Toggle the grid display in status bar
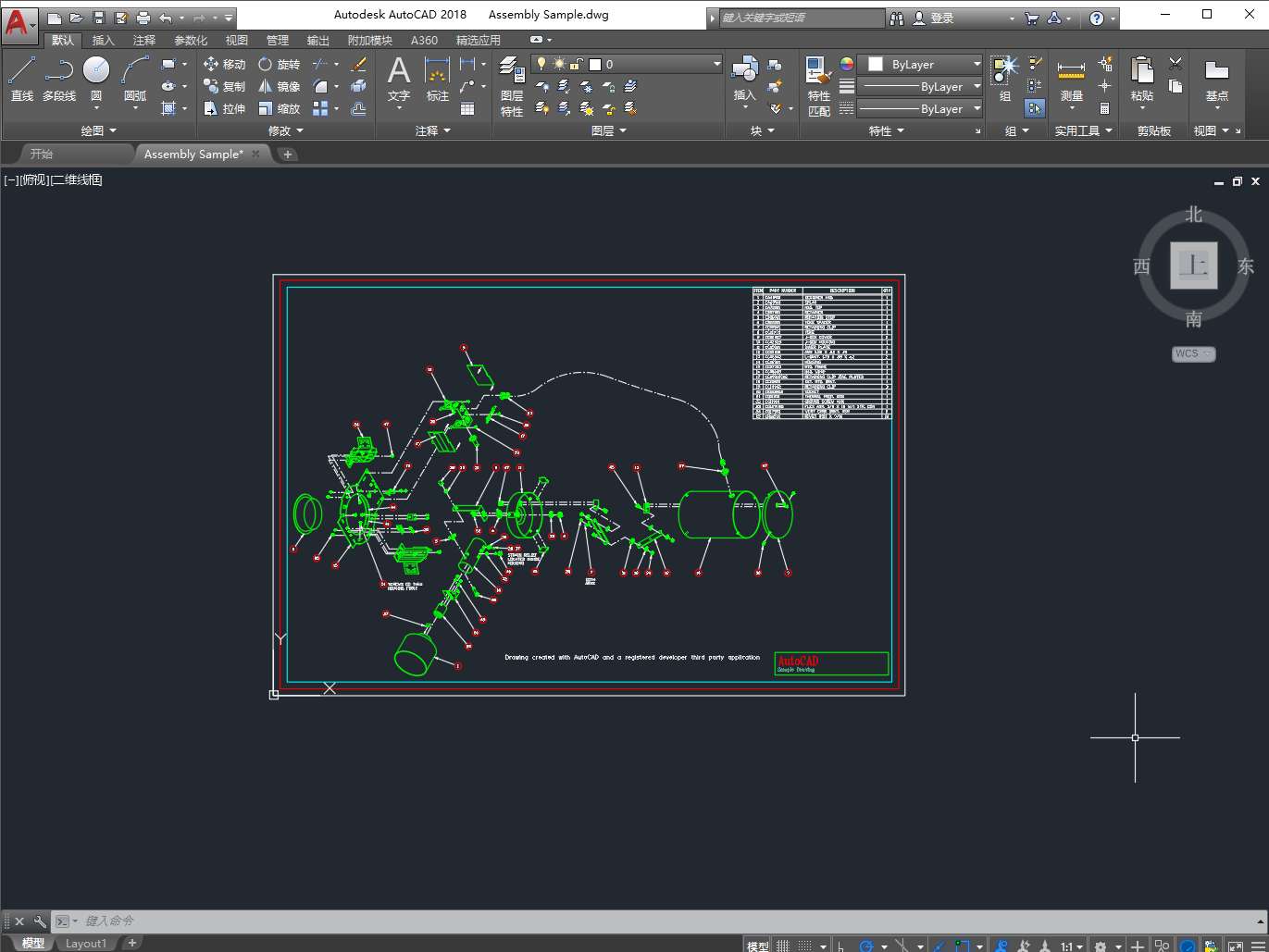Screen dimensions: 1269x952 pos(783,946)
